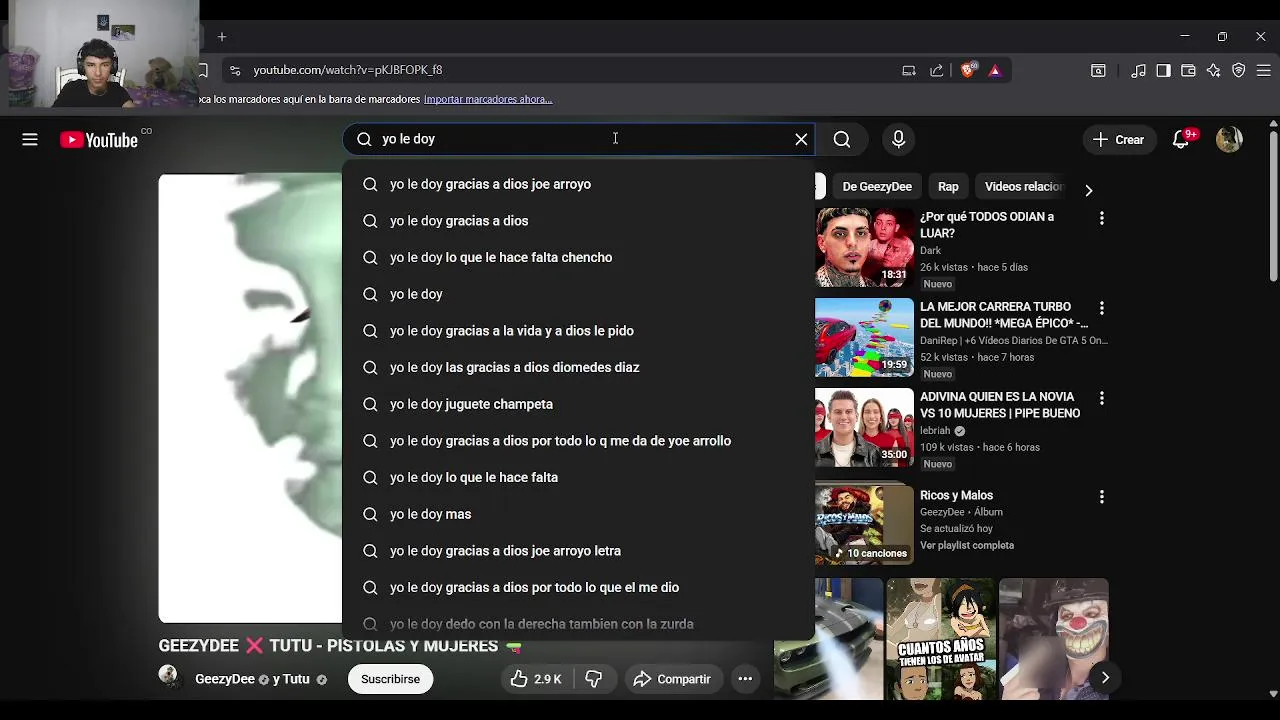Pick the suggestion ending in "falta chencho"
This screenshot has width=1280, height=720.
[x=579, y=257]
